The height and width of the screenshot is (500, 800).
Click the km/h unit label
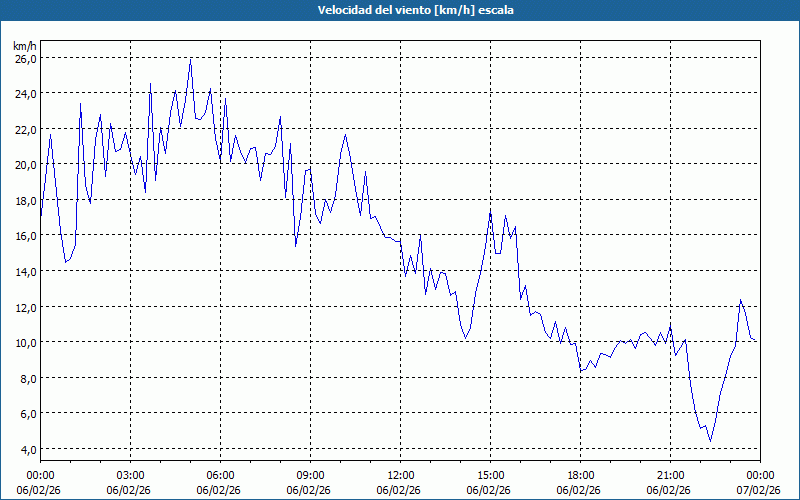(25, 46)
